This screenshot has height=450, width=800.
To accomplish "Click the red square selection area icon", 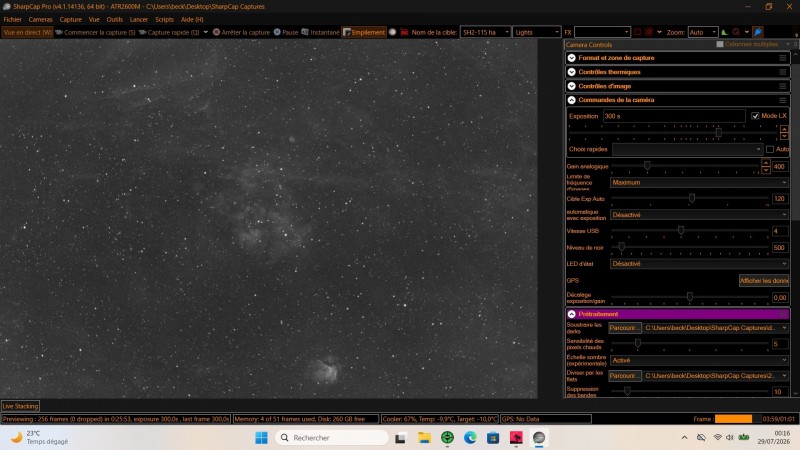I will click(637, 32).
